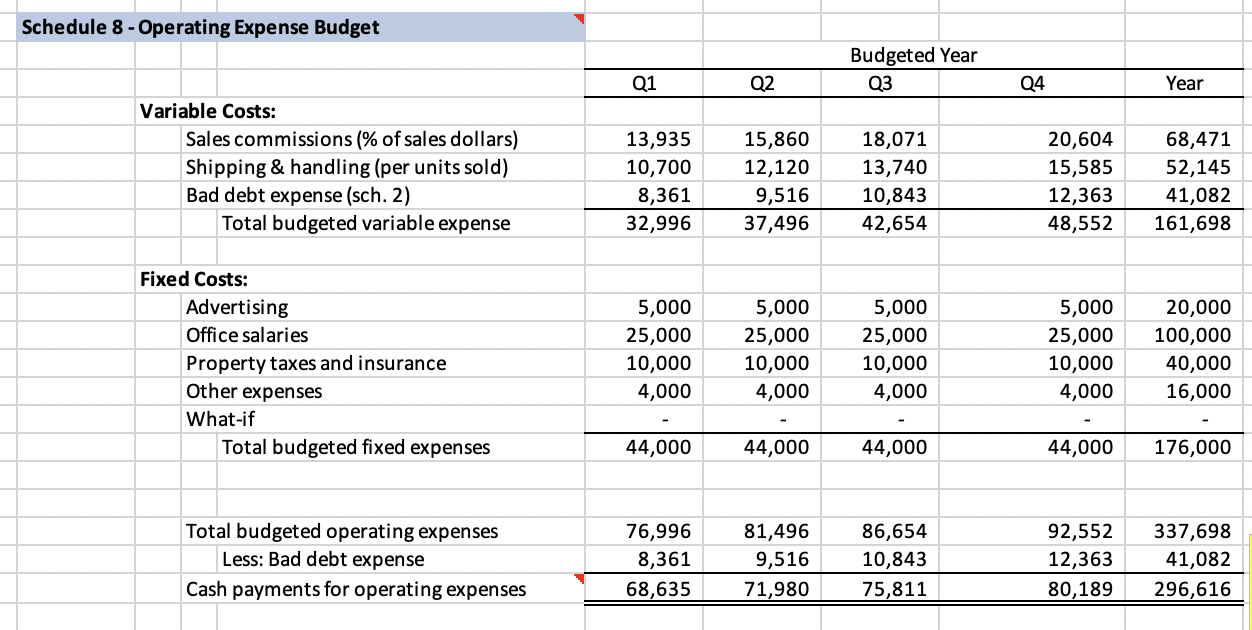This screenshot has width=1252, height=630.
Task: Select the Q2 column header cell
Action: tap(762, 83)
